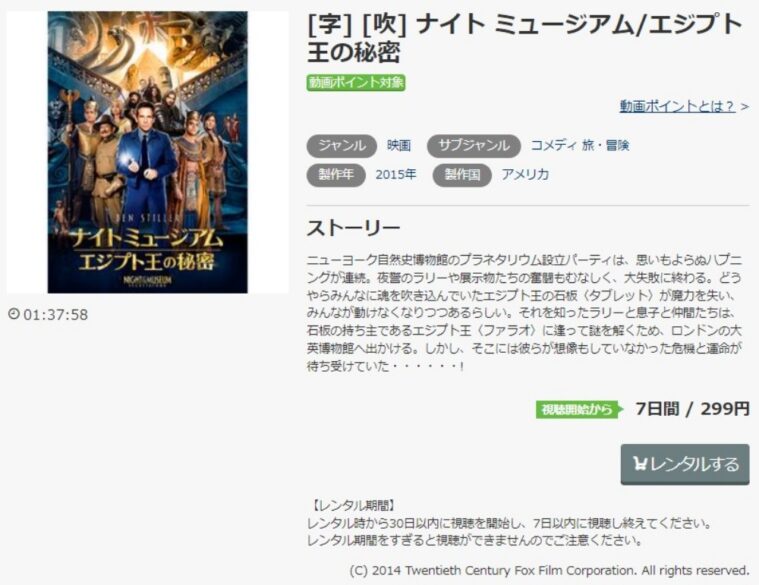
Task: Select the 旅・冒険 subgenre link
Action: coord(606,146)
